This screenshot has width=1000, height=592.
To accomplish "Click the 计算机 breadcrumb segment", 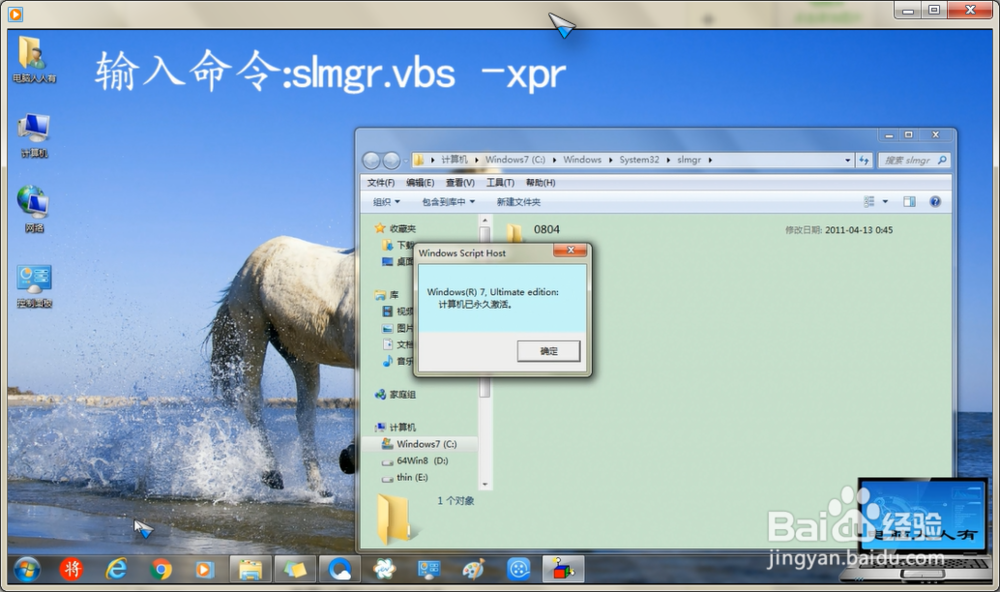I will [x=454, y=159].
